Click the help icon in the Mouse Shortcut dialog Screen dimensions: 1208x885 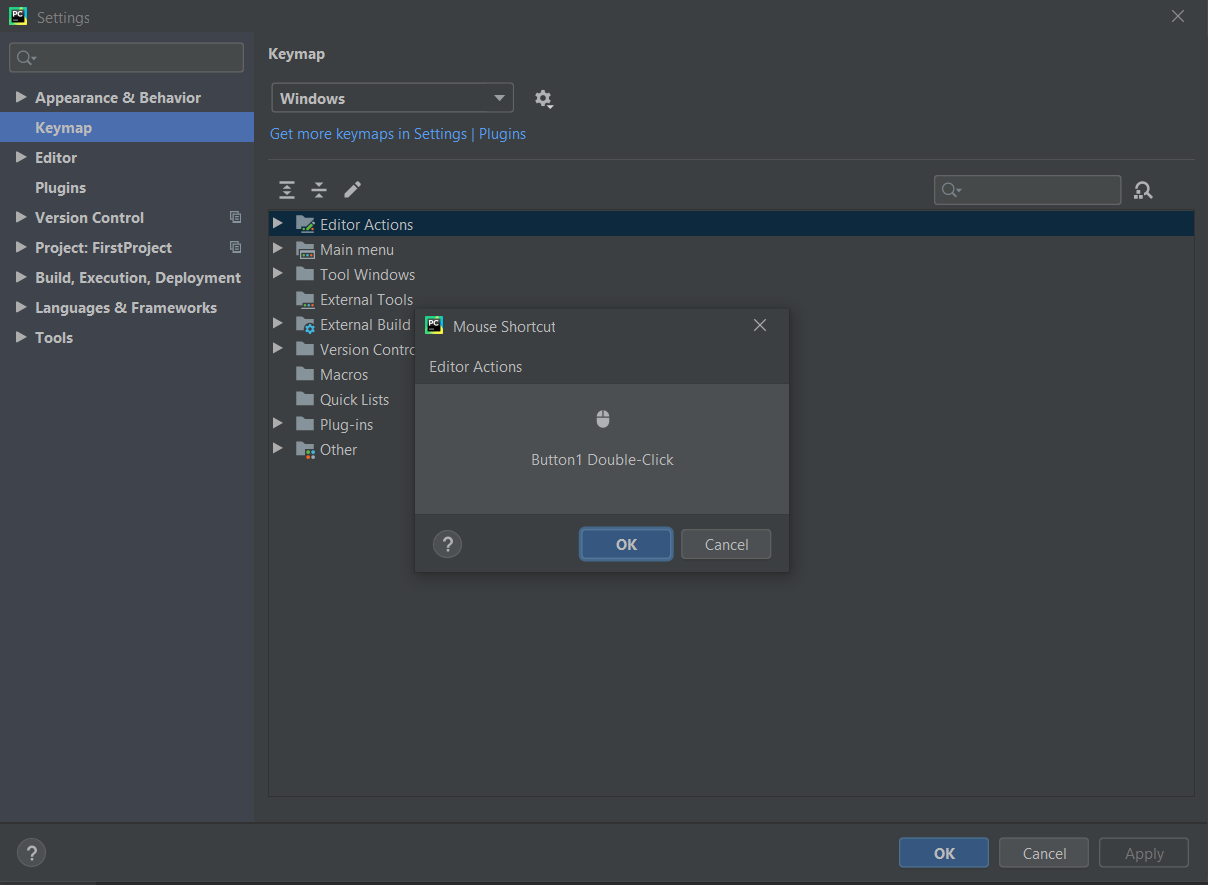click(x=447, y=544)
